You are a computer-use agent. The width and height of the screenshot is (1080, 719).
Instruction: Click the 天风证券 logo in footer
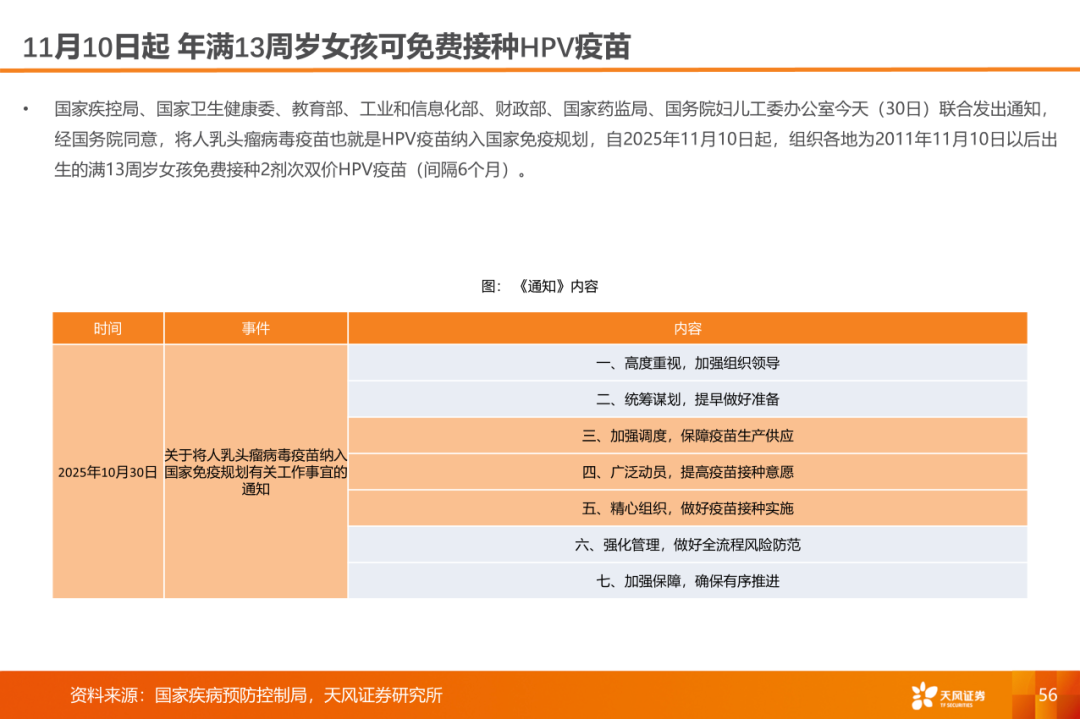(x=948, y=696)
